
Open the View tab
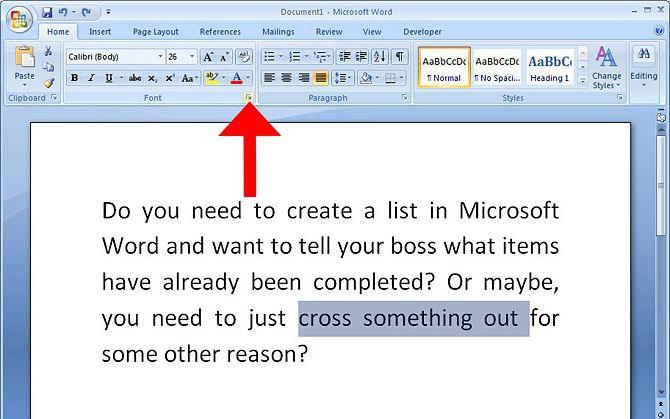click(x=372, y=32)
